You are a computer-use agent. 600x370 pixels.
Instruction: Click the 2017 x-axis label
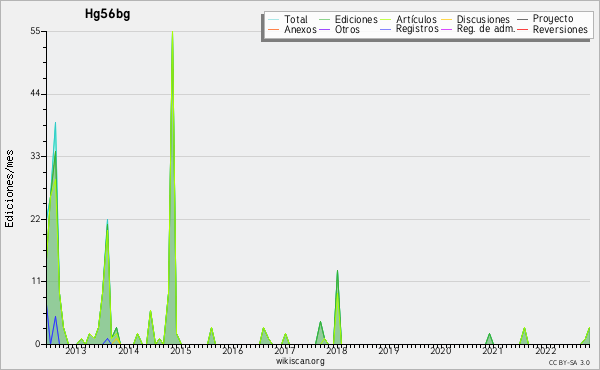[285, 350]
